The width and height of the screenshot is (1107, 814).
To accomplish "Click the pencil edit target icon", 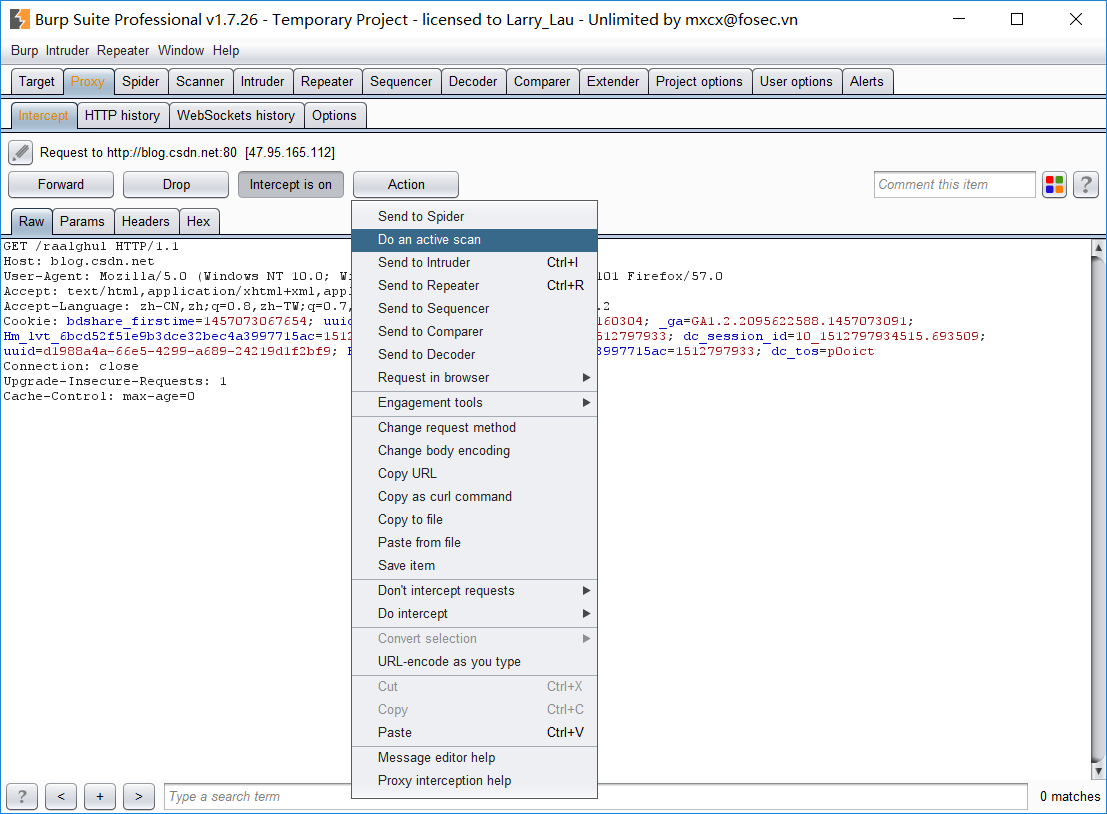I will tap(20, 152).
